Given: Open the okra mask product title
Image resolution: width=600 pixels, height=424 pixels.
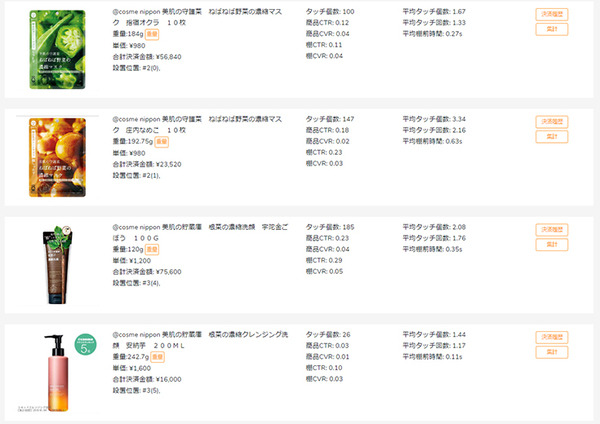Looking at the screenshot, I should coord(200,15).
